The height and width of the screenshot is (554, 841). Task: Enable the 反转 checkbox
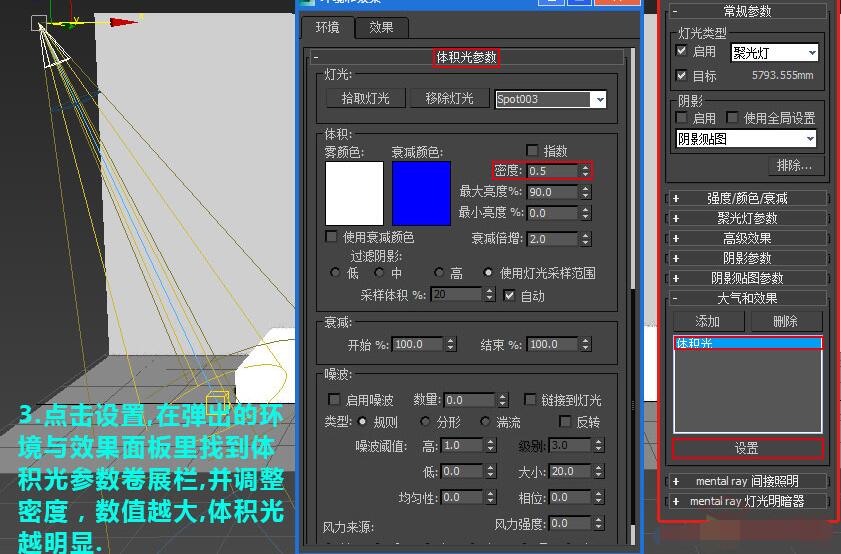tap(565, 421)
